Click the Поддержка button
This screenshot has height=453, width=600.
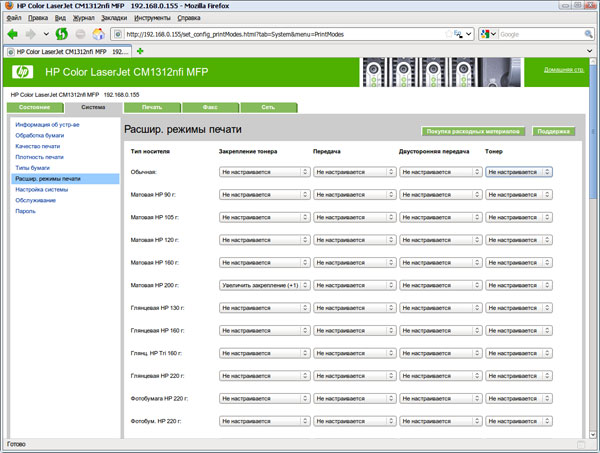553,131
